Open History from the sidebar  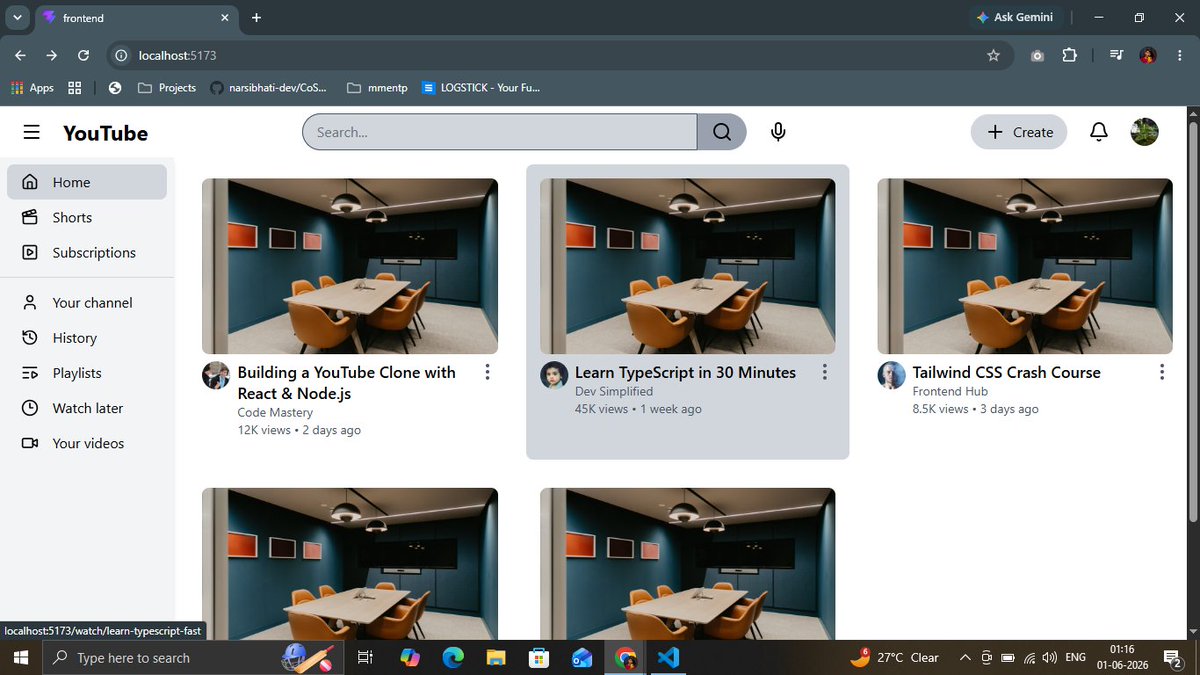(87, 338)
